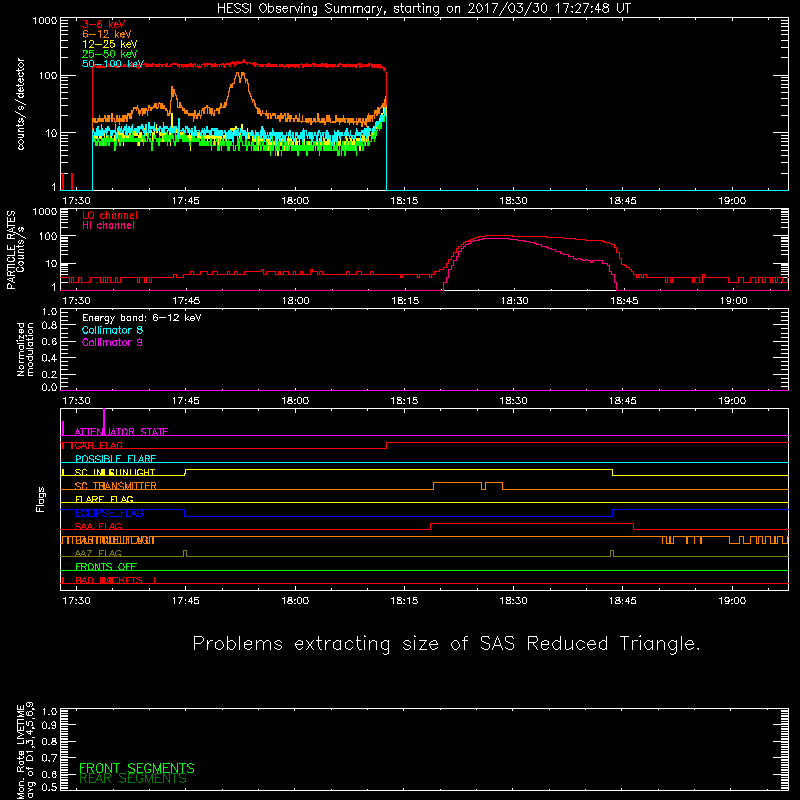Click 17:30 tick label under modulation plot
Screen dimensions: 800x800
point(77,401)
